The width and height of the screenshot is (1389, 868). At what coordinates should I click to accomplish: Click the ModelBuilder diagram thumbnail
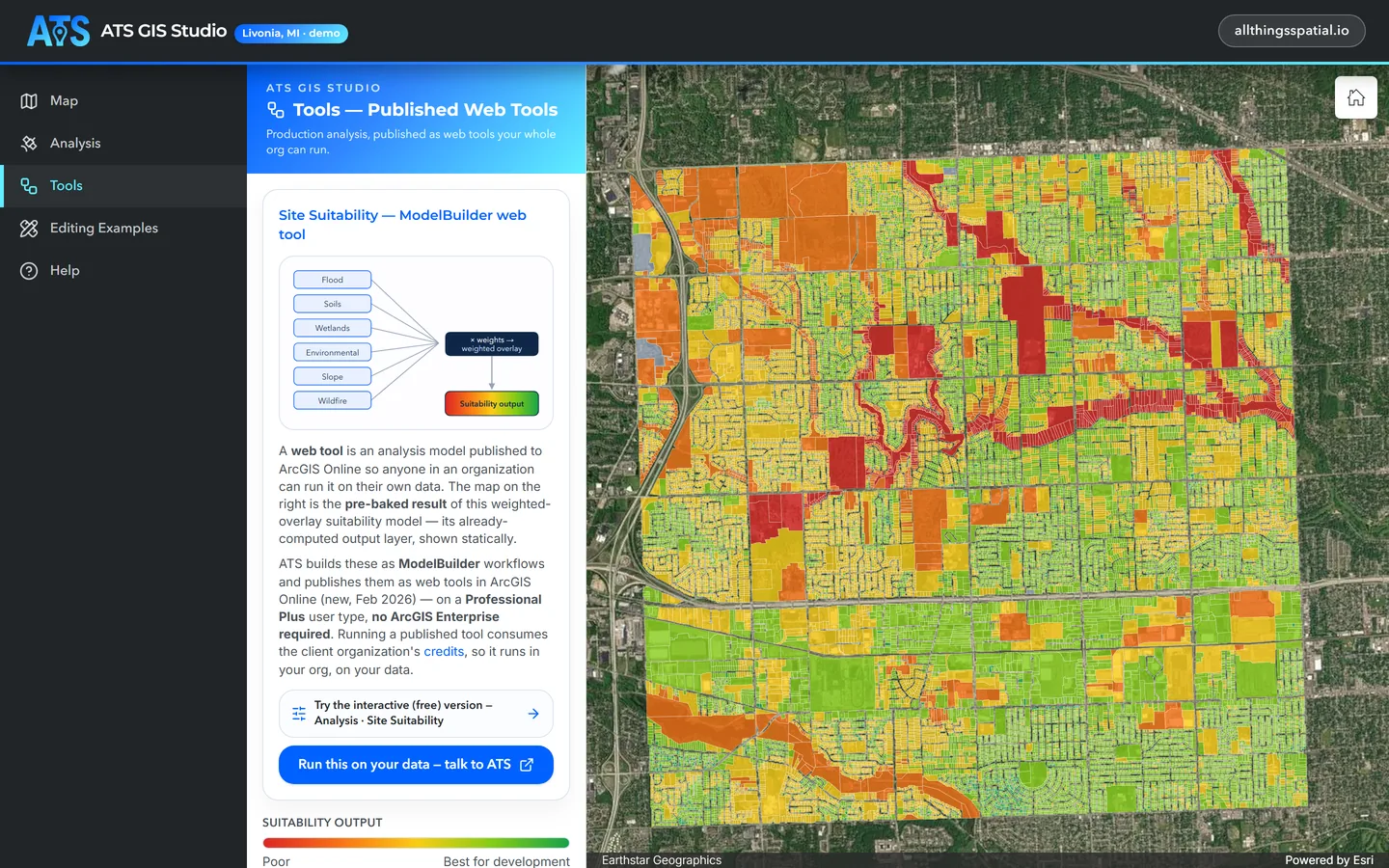tap(416, 342)
